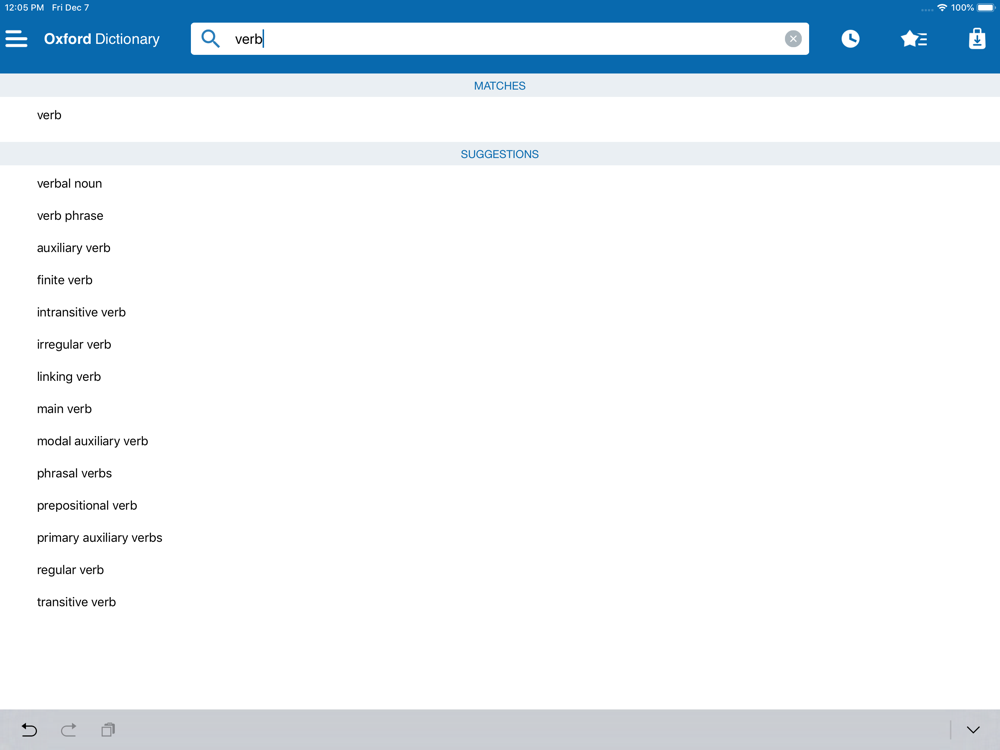The image size is (1000, 750).
Task: Tap the Oxford Dictionary title
Action: pos(102,39)
